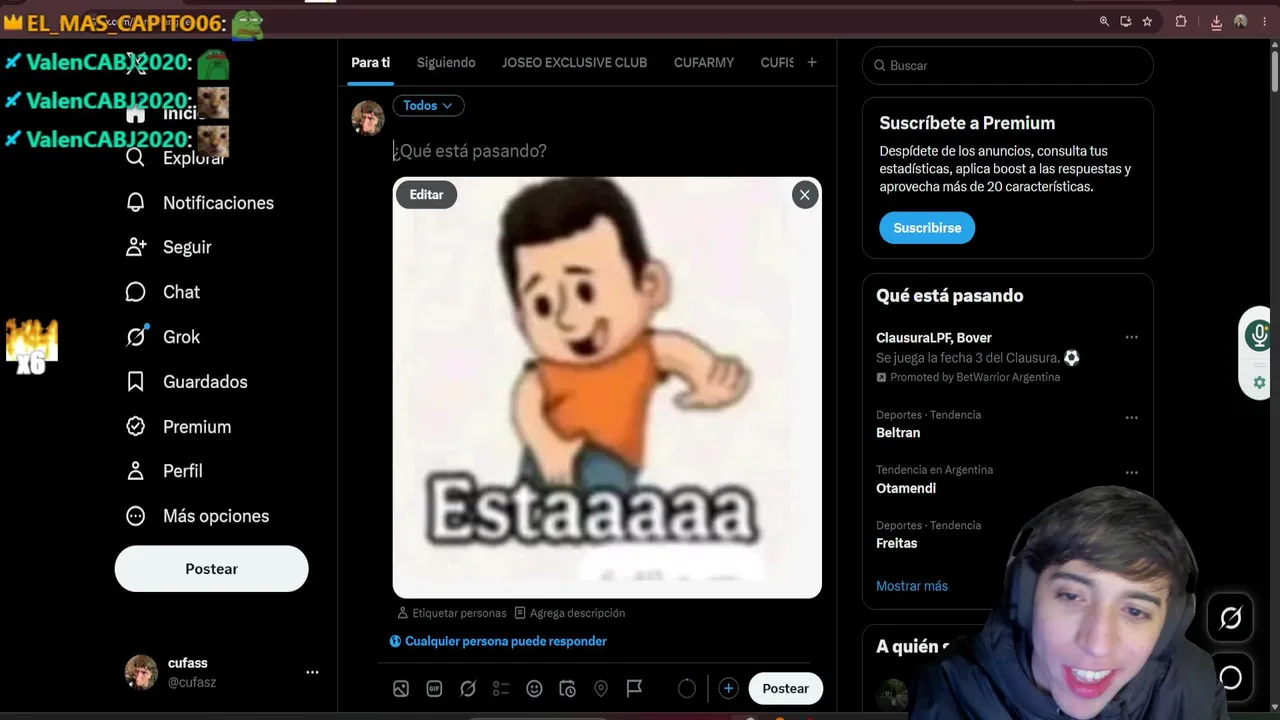Change who can reply setting
The width and height of the screenshot is (1280, 720).
pyautogui.click(x=498, y=641)
